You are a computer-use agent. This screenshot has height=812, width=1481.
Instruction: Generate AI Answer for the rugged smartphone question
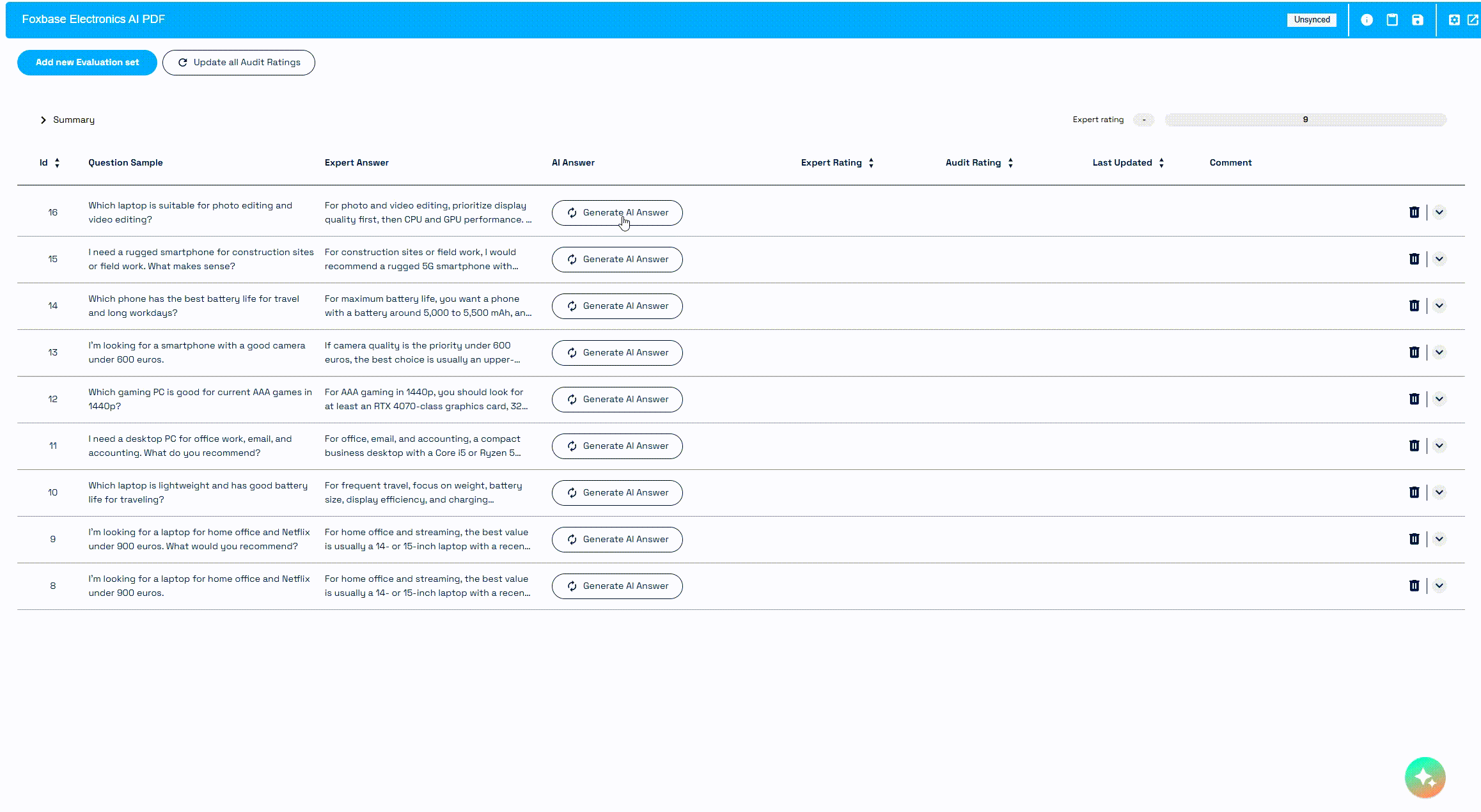pyautogui.click(x=617, y=260)
